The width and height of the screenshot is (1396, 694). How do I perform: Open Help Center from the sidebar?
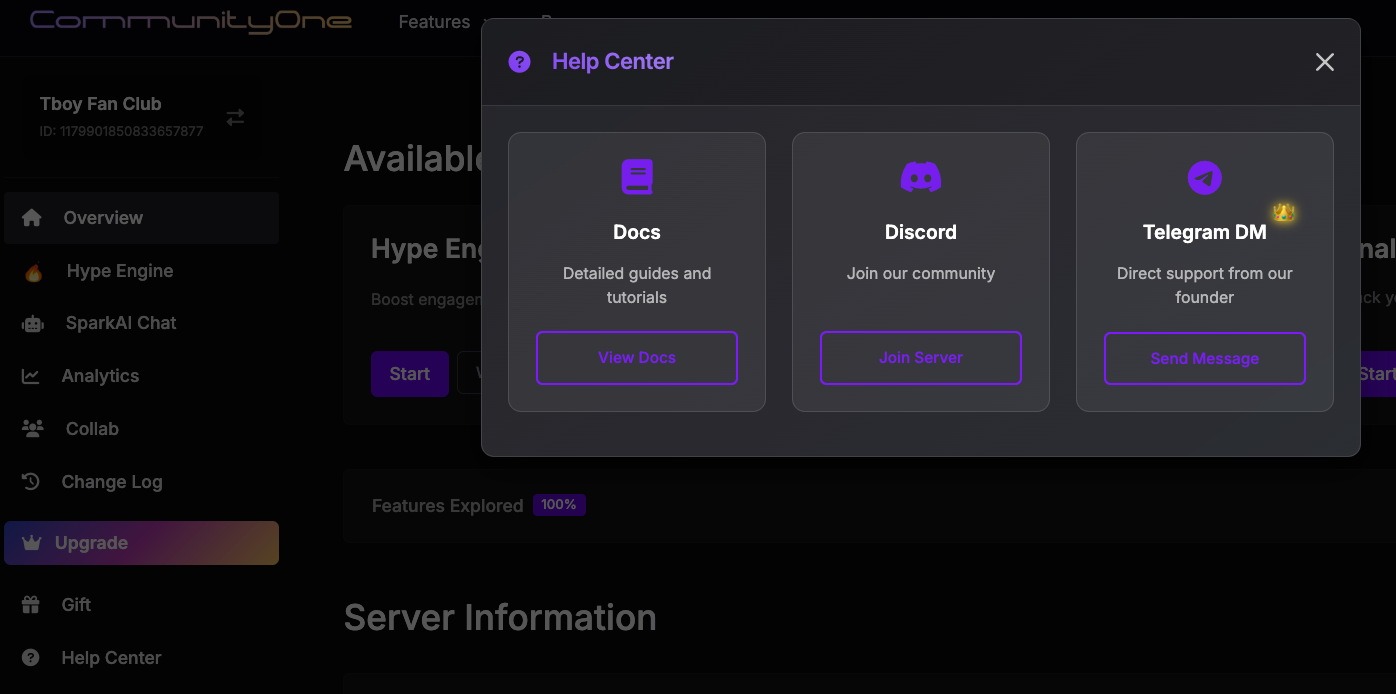141,658
